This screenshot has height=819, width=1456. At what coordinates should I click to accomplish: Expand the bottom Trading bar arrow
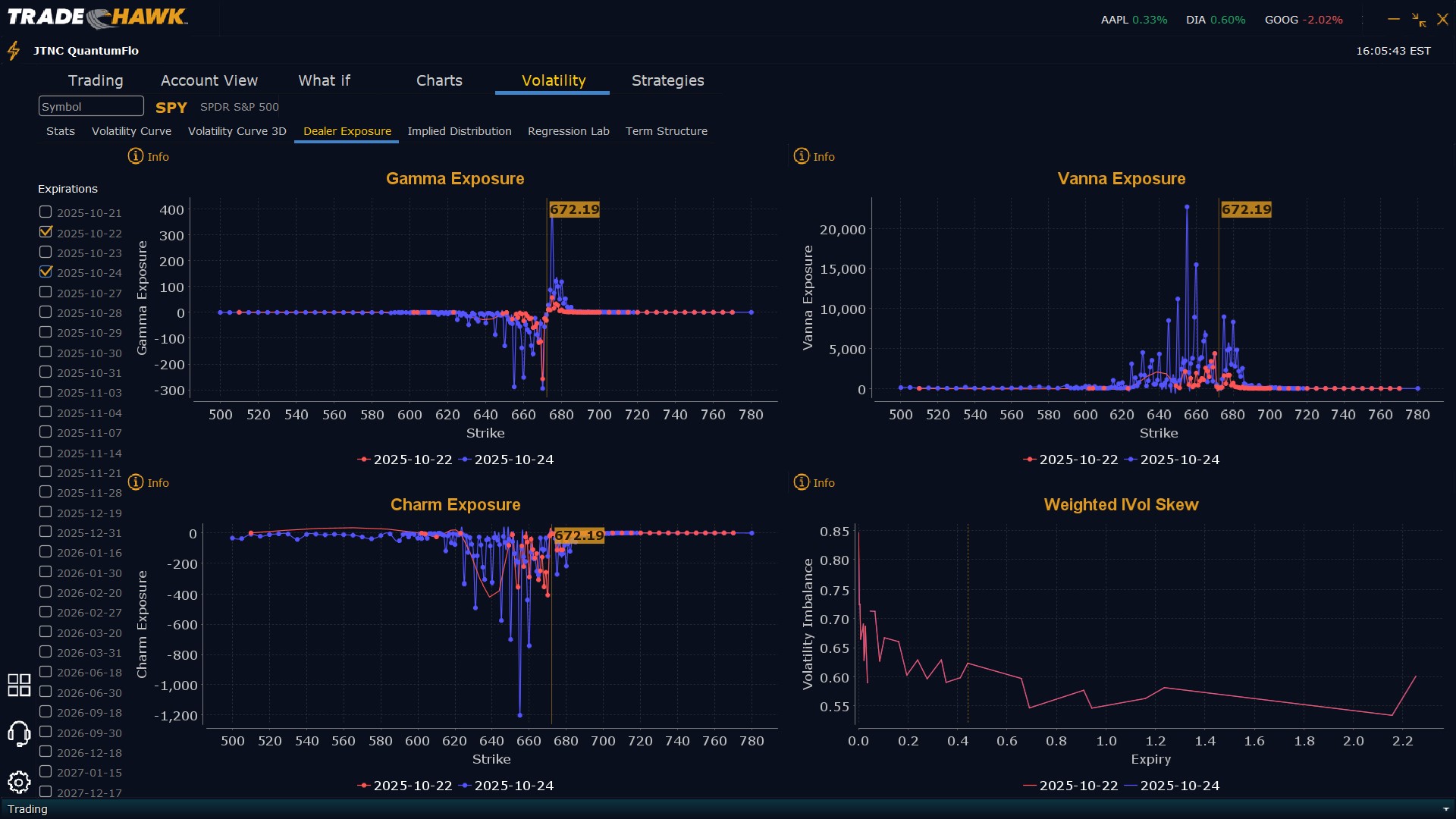pyautogui.click(x=1445, y=809)
